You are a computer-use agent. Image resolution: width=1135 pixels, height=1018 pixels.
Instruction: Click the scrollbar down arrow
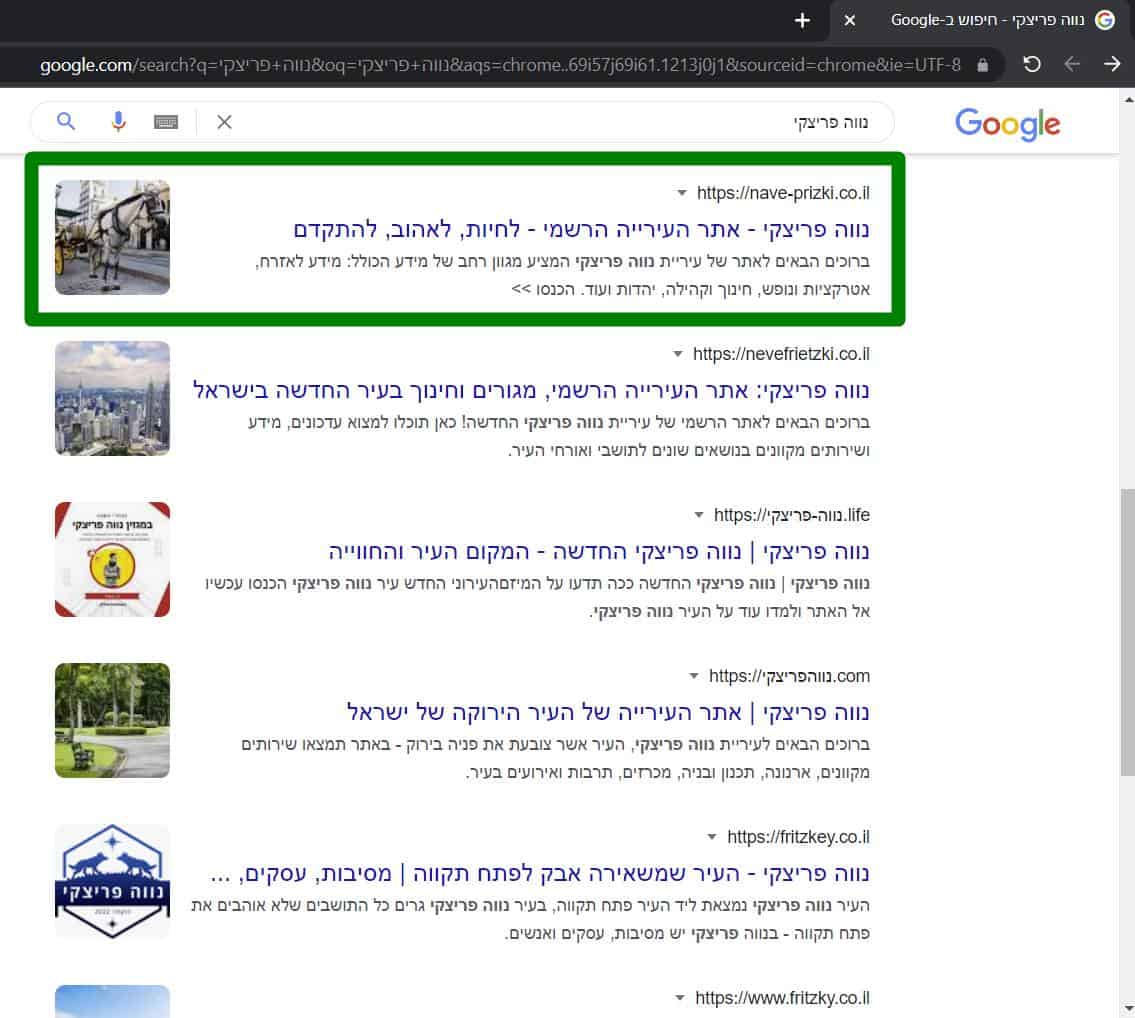1128,1008
